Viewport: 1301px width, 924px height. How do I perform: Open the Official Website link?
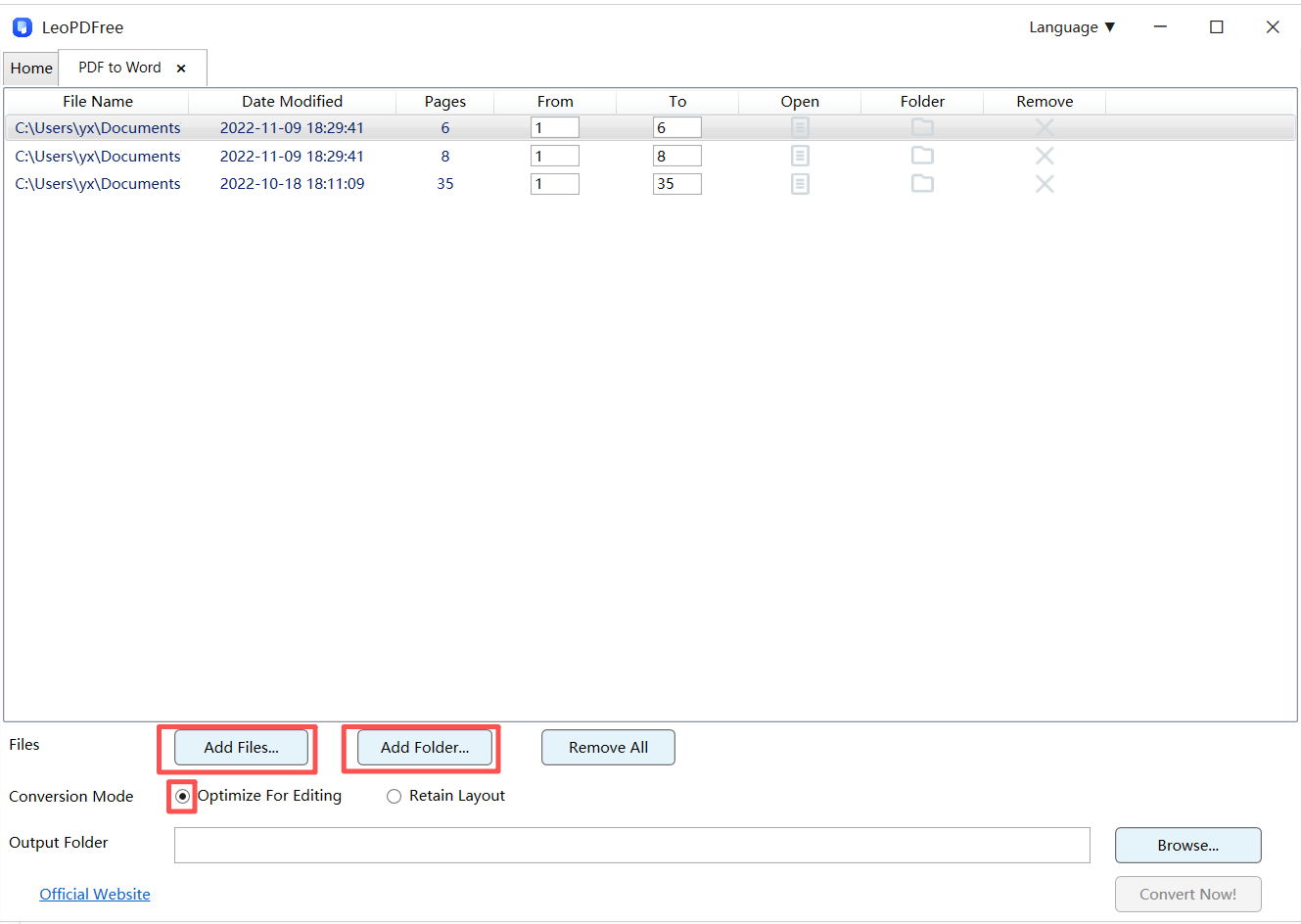[95, 895]
